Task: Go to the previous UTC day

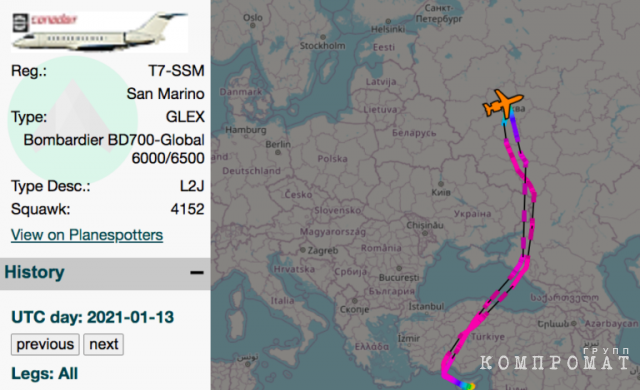Action: 45,344
